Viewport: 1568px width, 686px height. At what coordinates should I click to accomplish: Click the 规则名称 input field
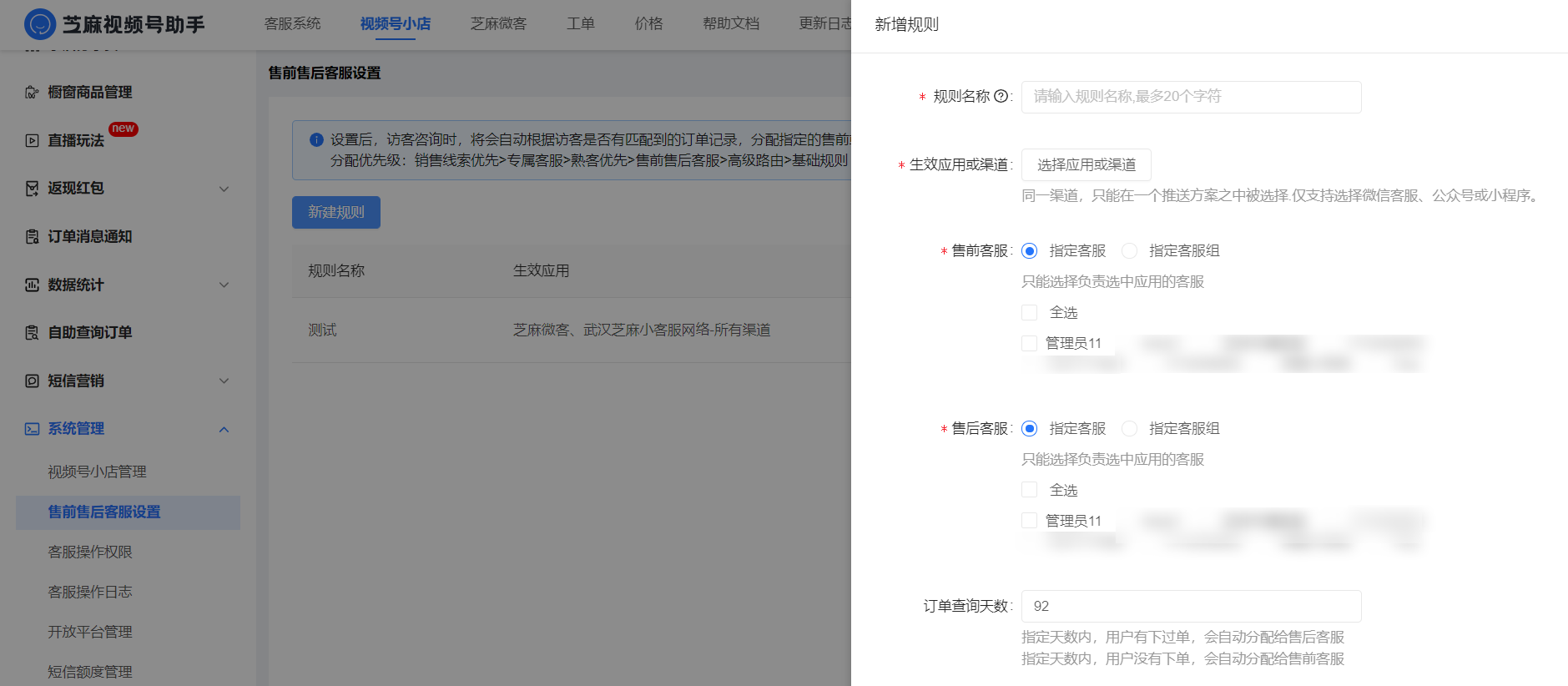coord(1192,97)
